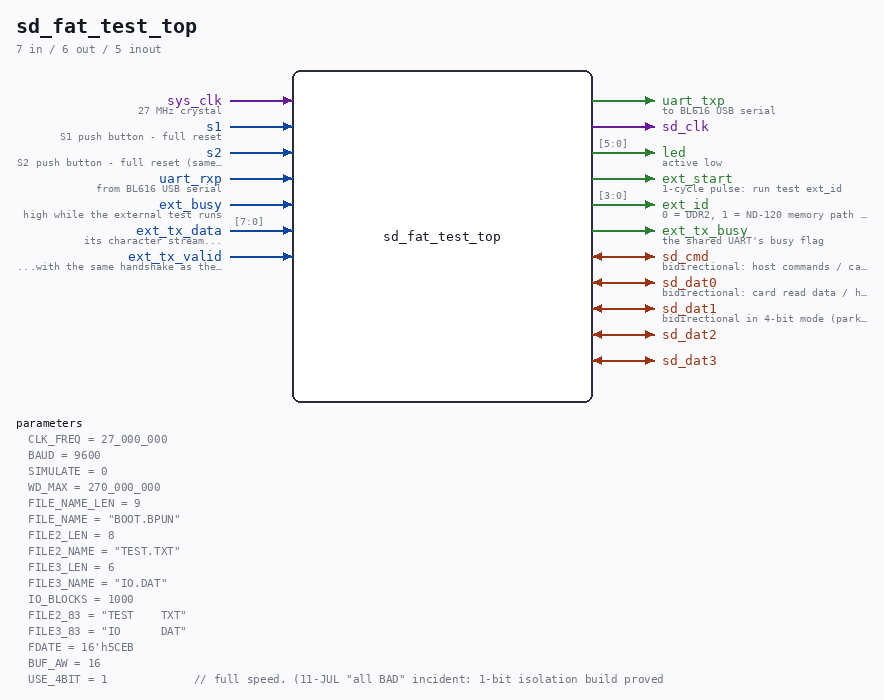
Task: Click the ext_tx_busy output port label
Action: point(705,230)
